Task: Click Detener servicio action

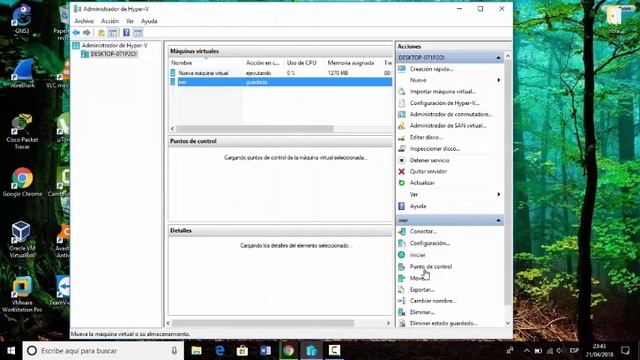Action: tap(429, 160)
